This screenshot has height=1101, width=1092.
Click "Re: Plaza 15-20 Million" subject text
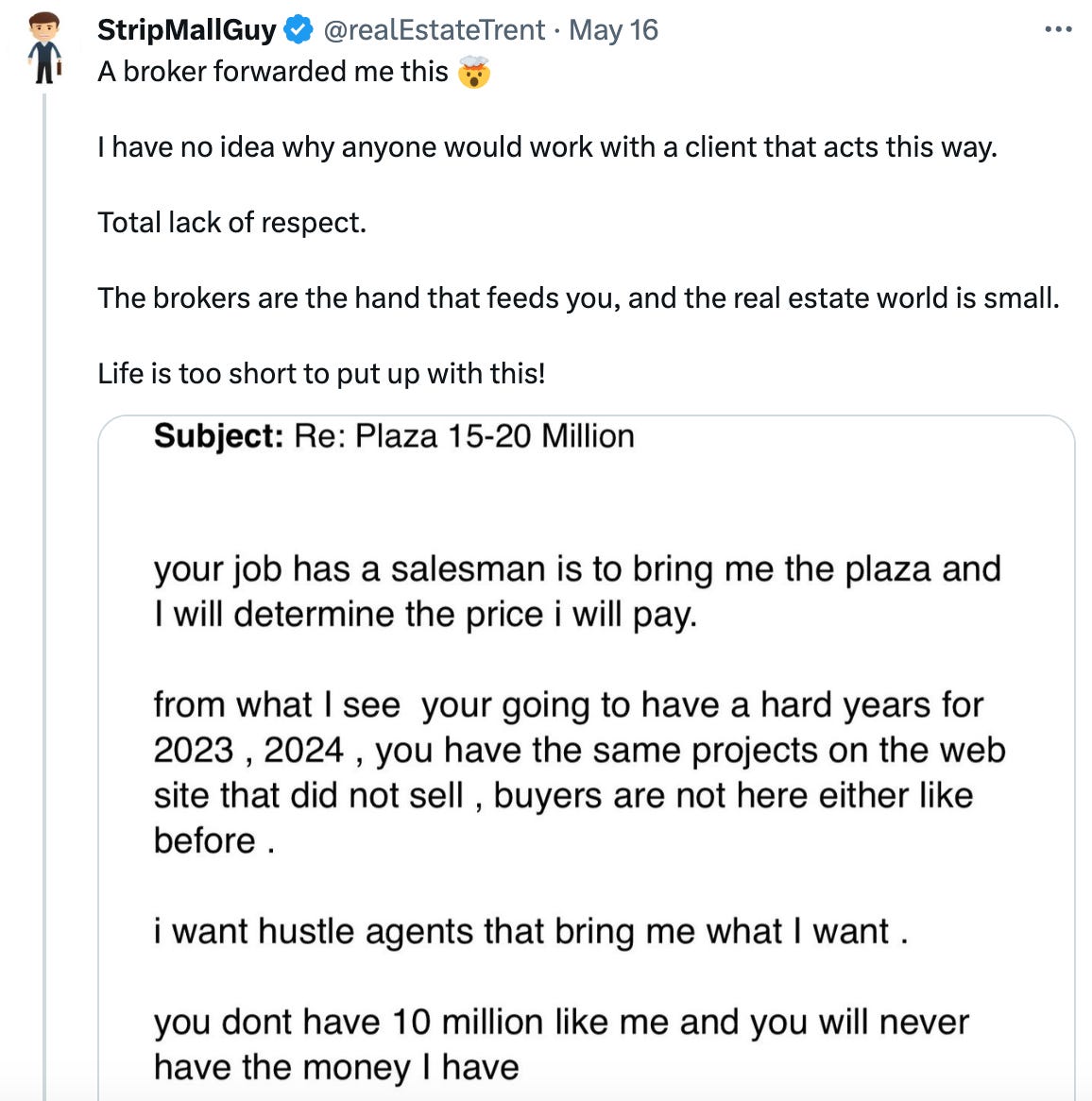(x=464, y=436)
